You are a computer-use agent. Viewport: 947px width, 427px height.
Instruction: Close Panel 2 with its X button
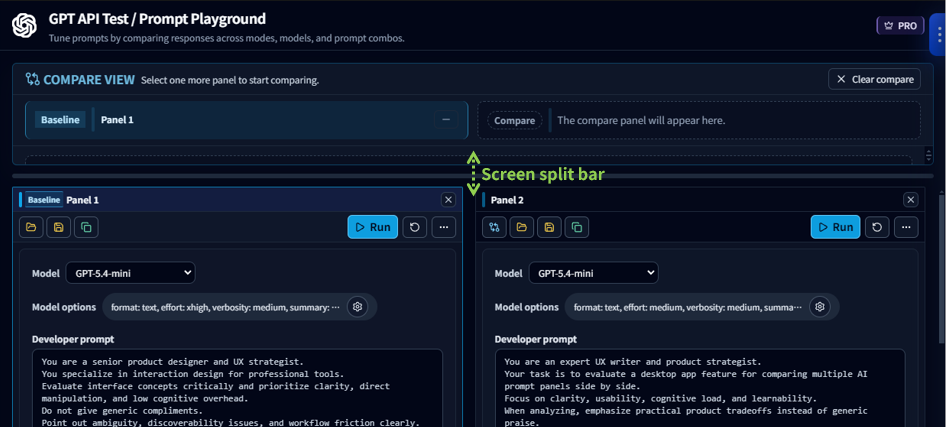[910, 200]
